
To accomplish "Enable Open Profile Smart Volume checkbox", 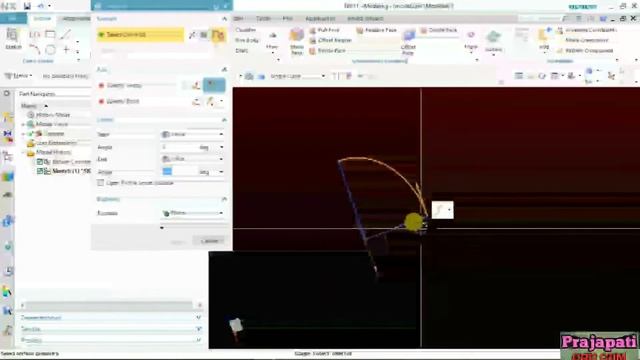I will click(x=100, y=183).
